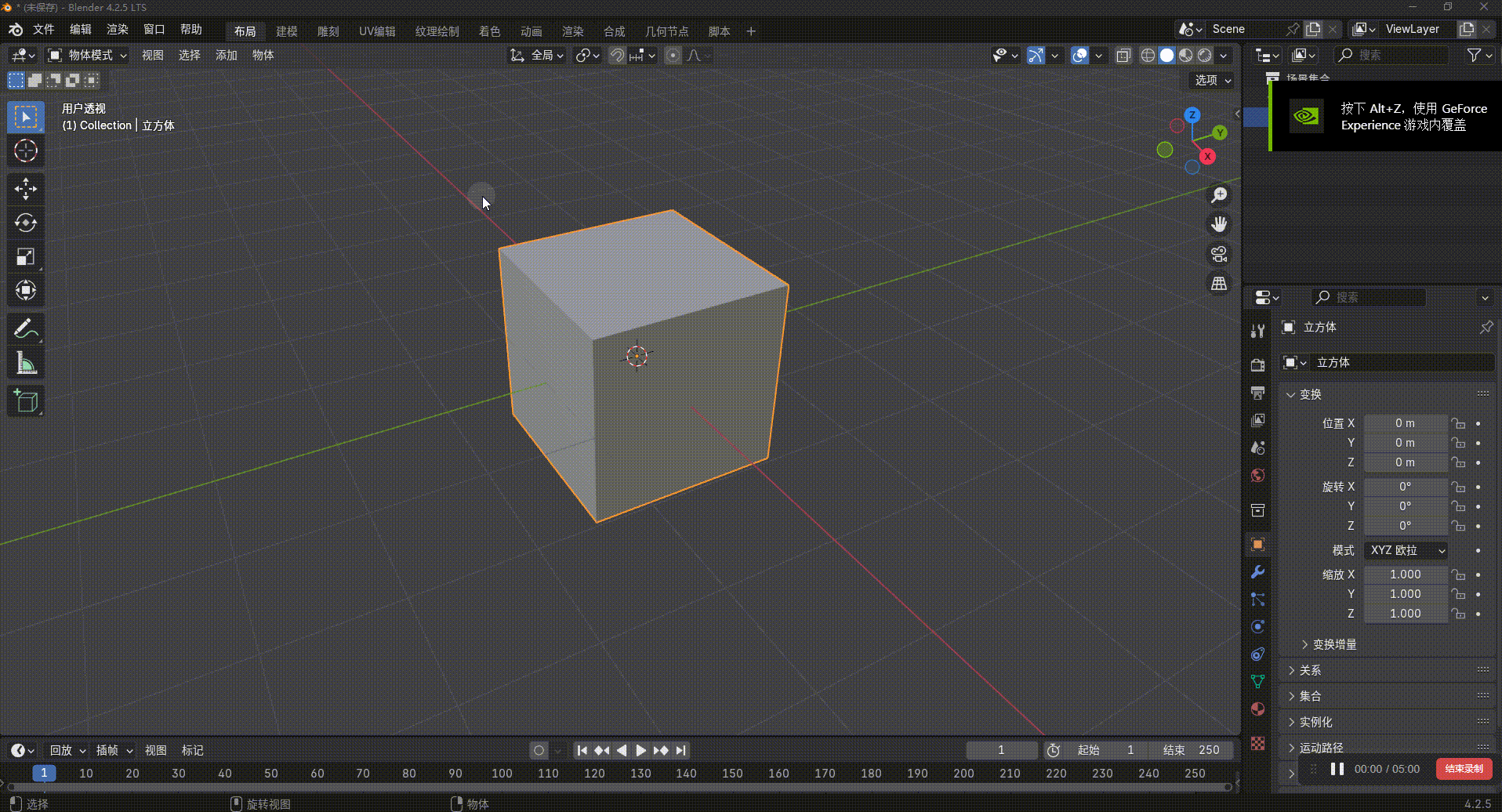Open the Modifiers wrench properties tab

[x=1258, y=572]
